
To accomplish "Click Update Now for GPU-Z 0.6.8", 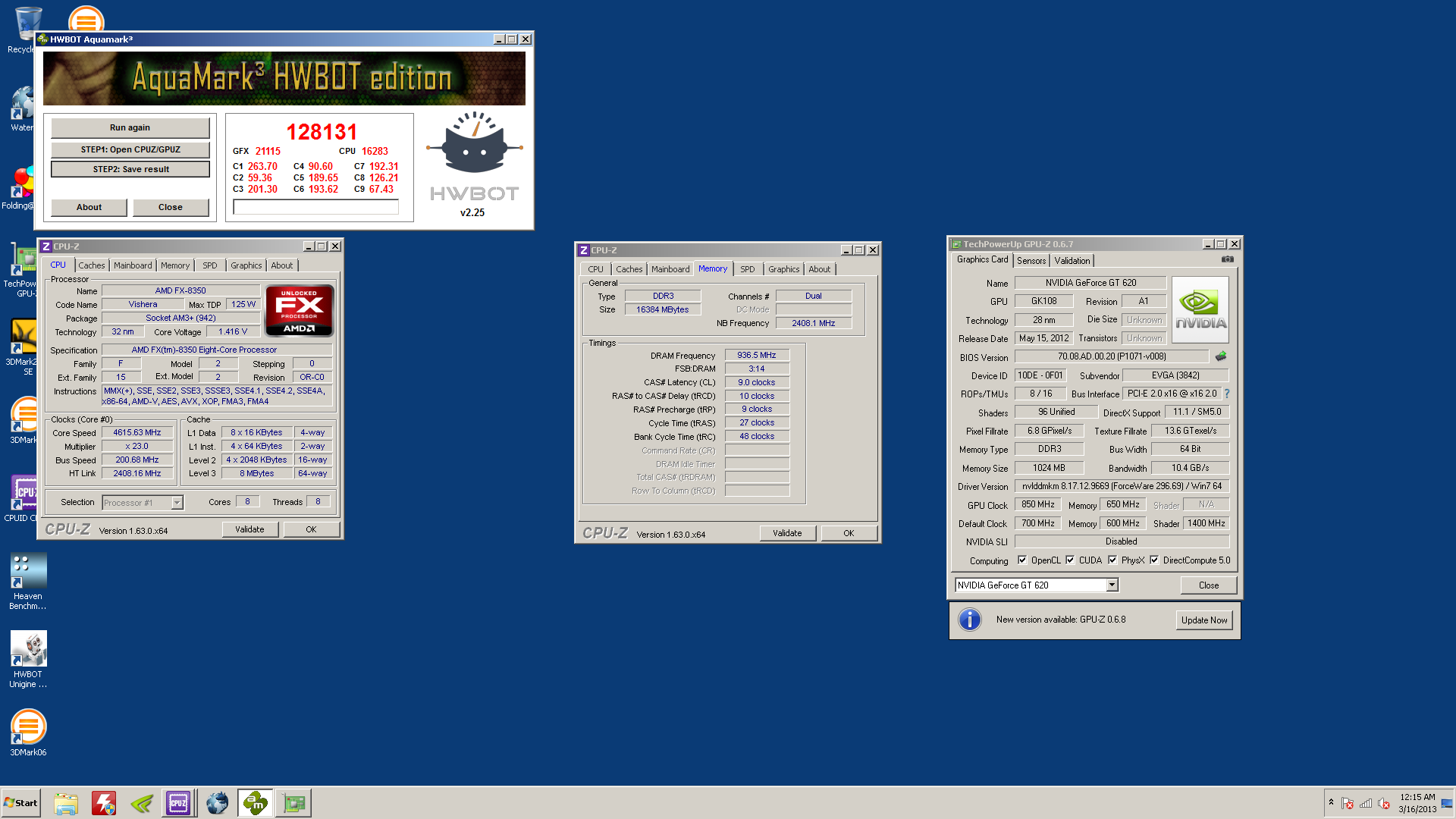I will point(1204,620).
